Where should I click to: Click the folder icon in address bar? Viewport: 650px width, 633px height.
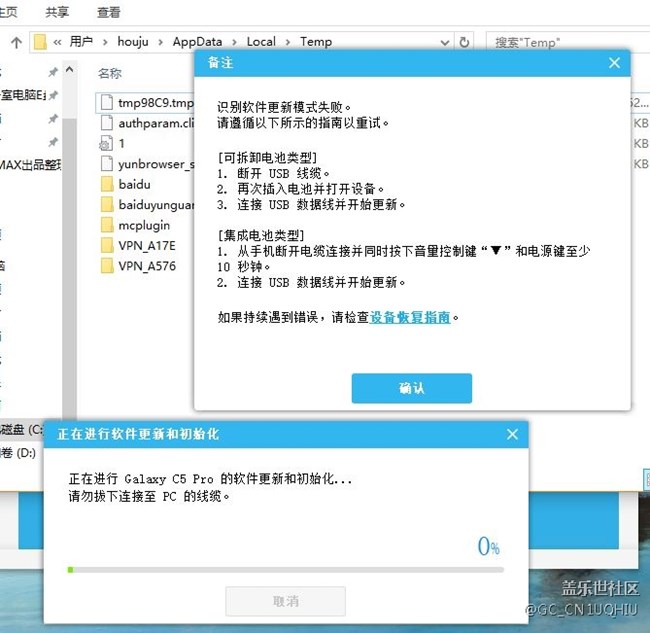[x=40, y=42]
